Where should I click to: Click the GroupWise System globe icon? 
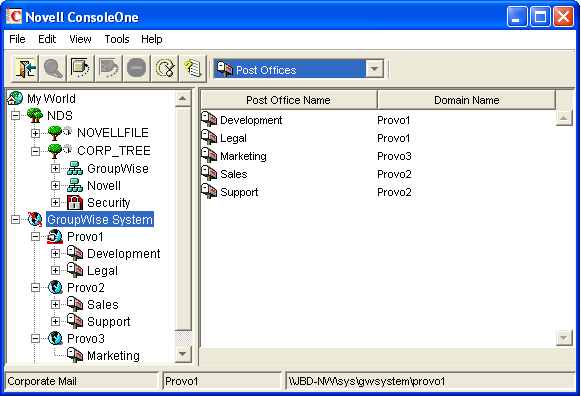tap(35, 219)
